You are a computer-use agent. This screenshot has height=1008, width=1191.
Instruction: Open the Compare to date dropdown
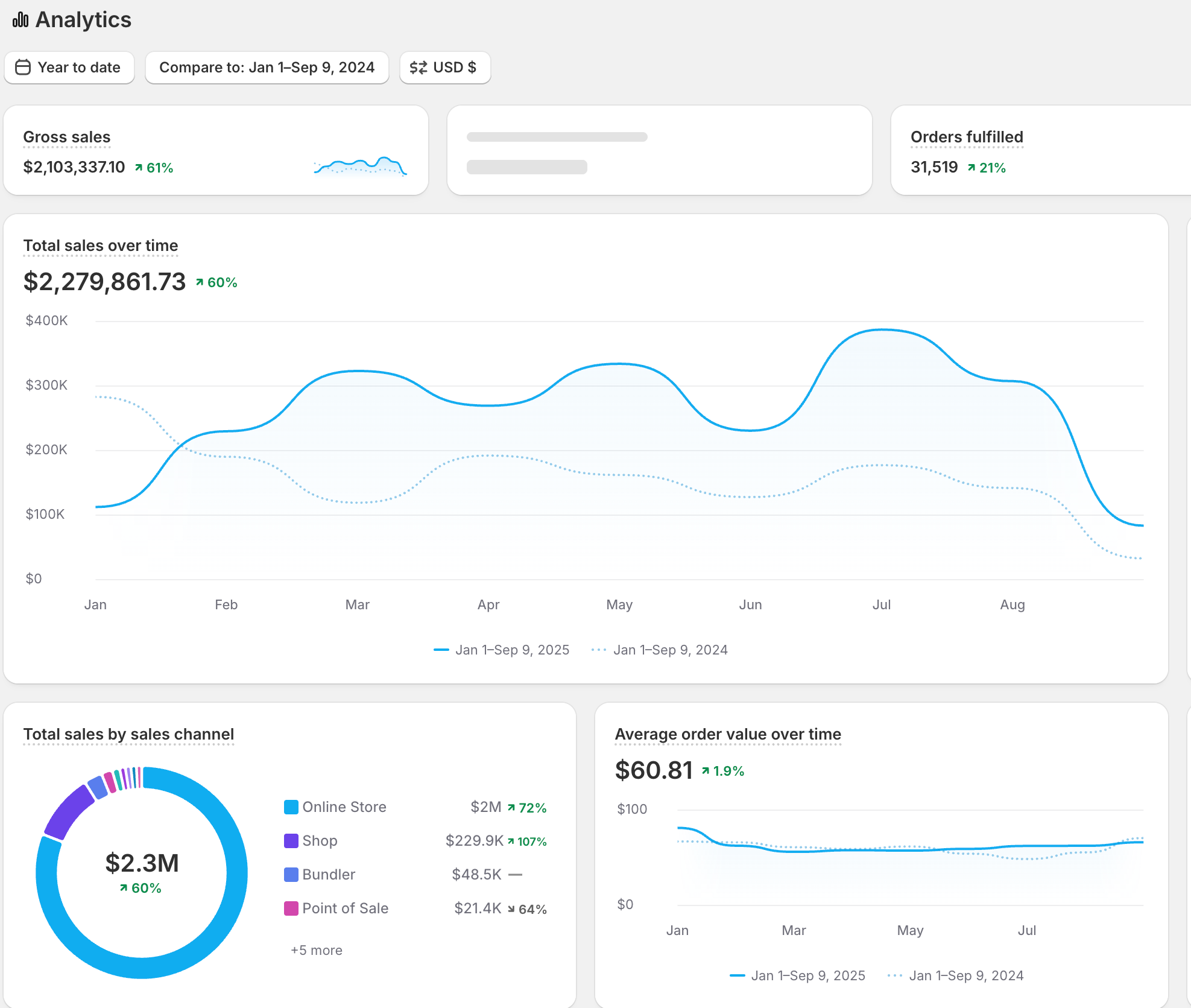pyautogui.click(x=267, y=67)
